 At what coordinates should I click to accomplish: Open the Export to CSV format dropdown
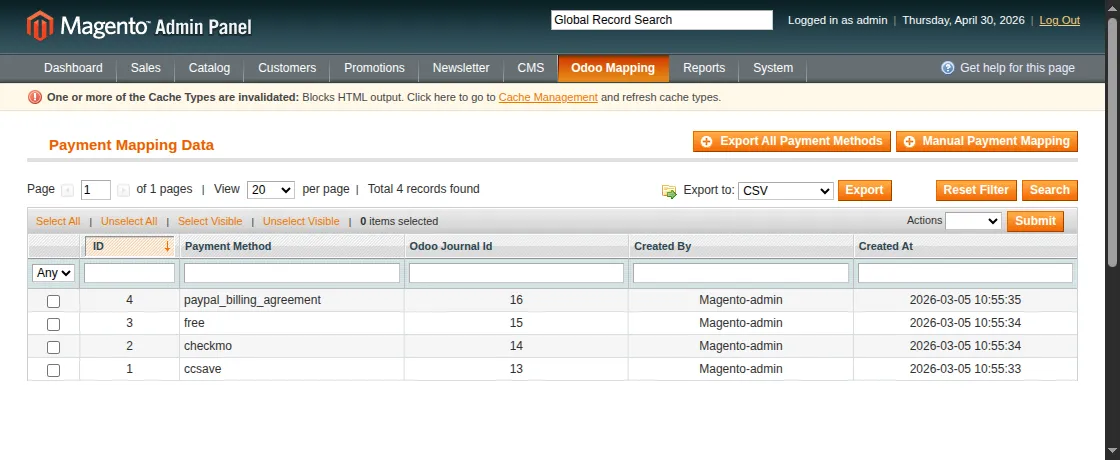tap(786, 191)
